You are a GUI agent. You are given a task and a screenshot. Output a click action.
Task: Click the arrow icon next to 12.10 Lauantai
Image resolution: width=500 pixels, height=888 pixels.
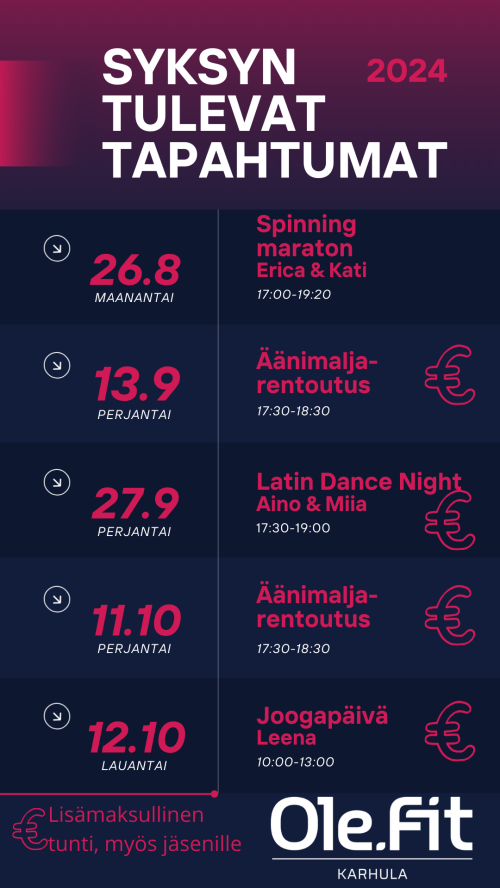click(57, 716)
